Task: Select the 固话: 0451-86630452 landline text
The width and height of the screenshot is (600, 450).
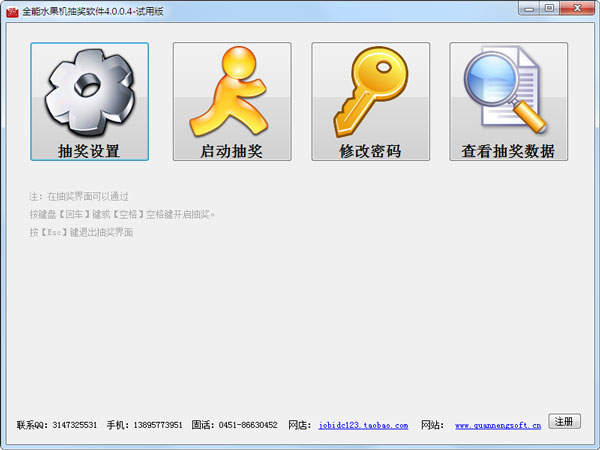Action: (235, 425)
